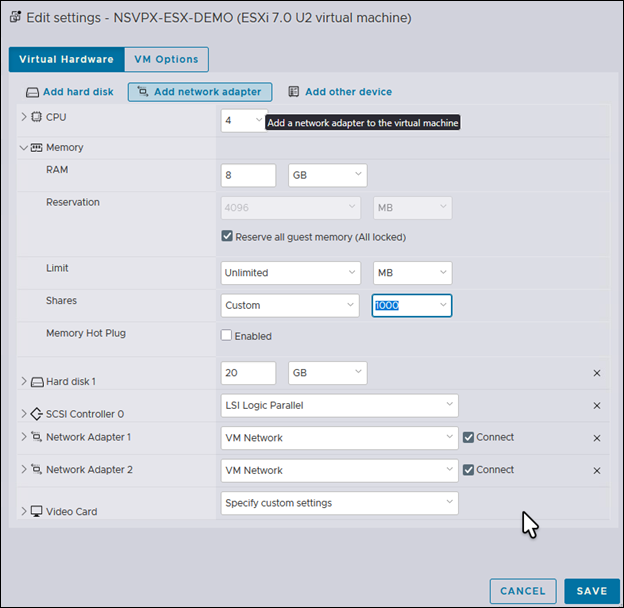Screen dimensions: 624x608
Task: Click Add other device
Action: point(340,92)
